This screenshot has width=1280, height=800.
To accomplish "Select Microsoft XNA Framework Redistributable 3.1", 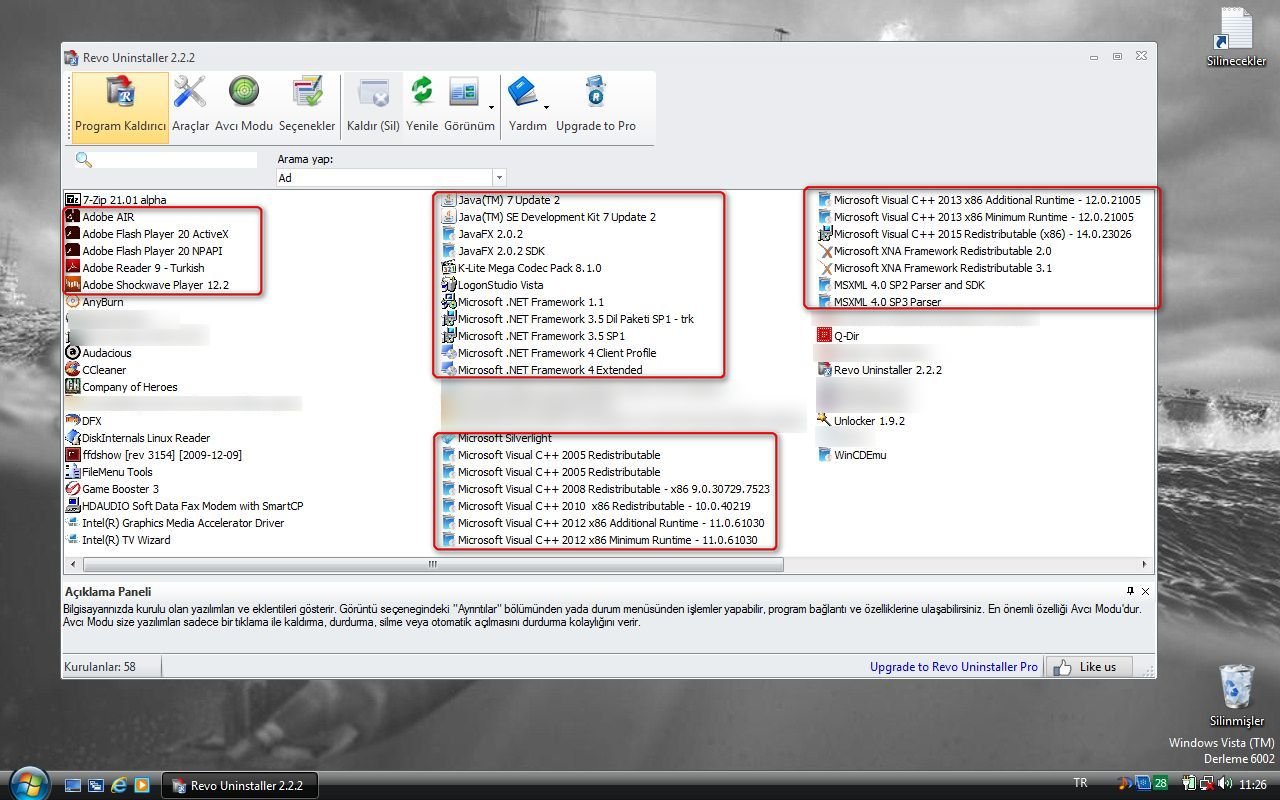I will coord(935,268).
